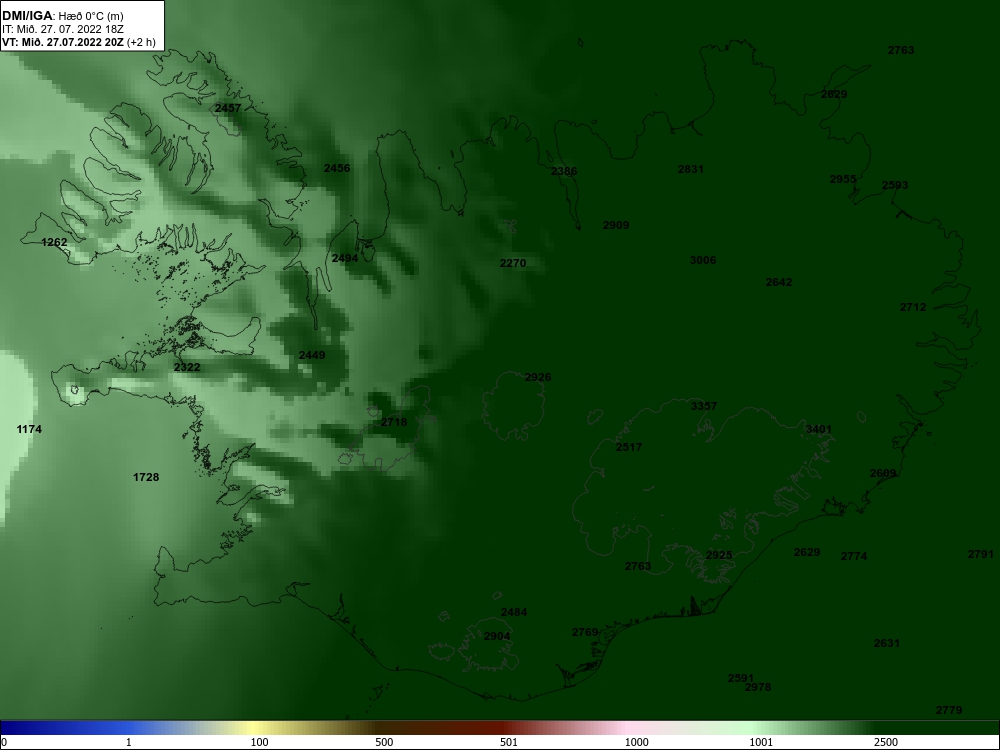Click the 2791 value

(981, 554)
